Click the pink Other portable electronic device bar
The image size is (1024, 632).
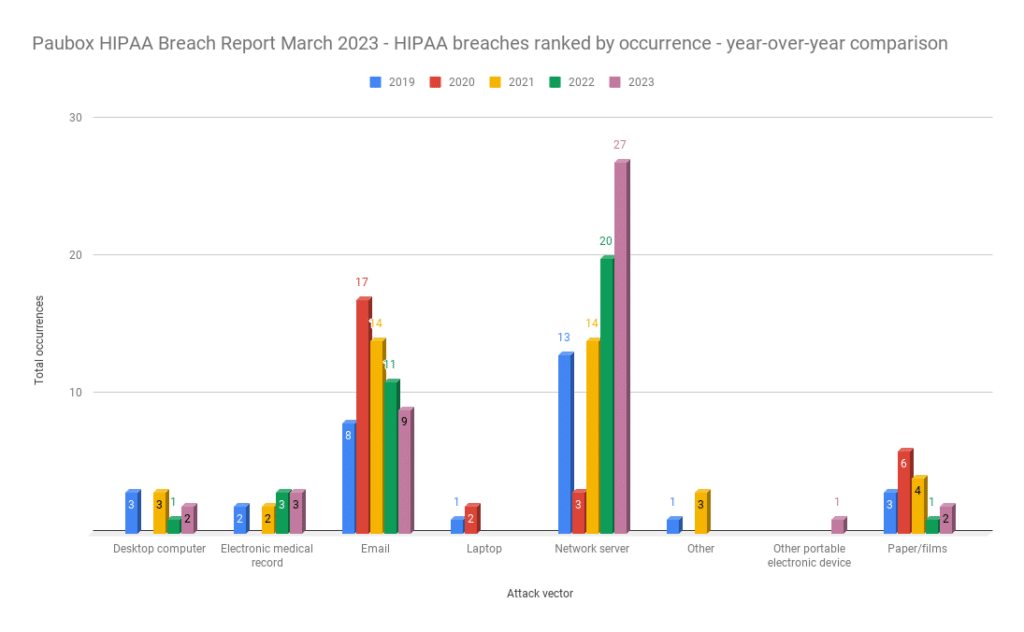[x=838, y=525]
